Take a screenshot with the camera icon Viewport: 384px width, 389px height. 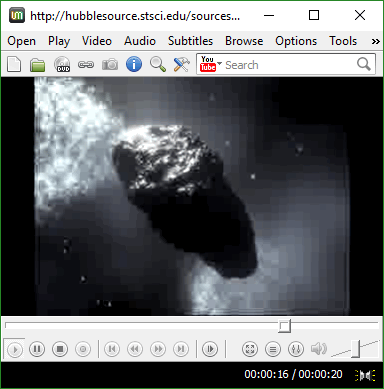pos(110,65)
